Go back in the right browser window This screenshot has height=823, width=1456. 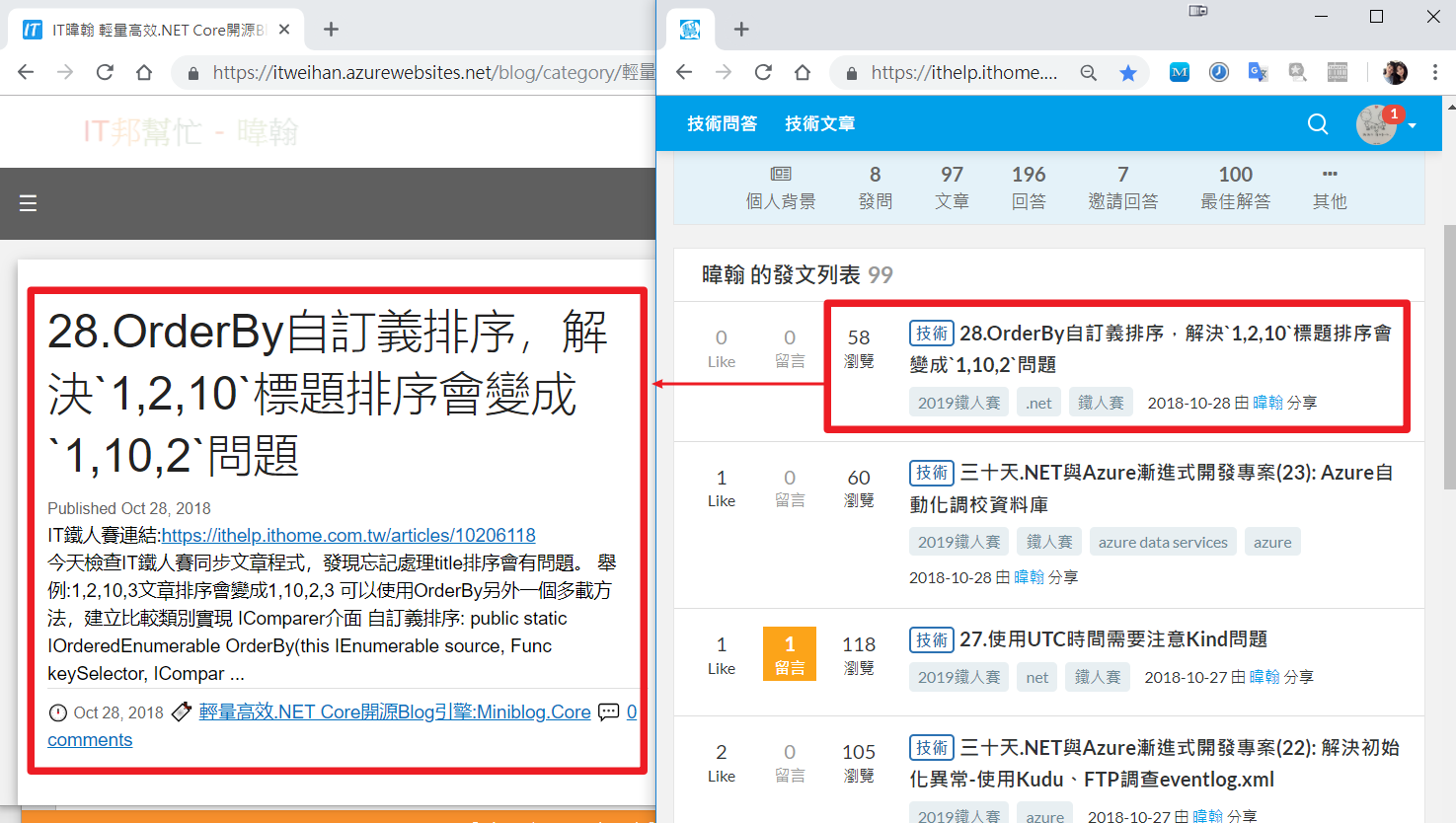tap(684, 72)
